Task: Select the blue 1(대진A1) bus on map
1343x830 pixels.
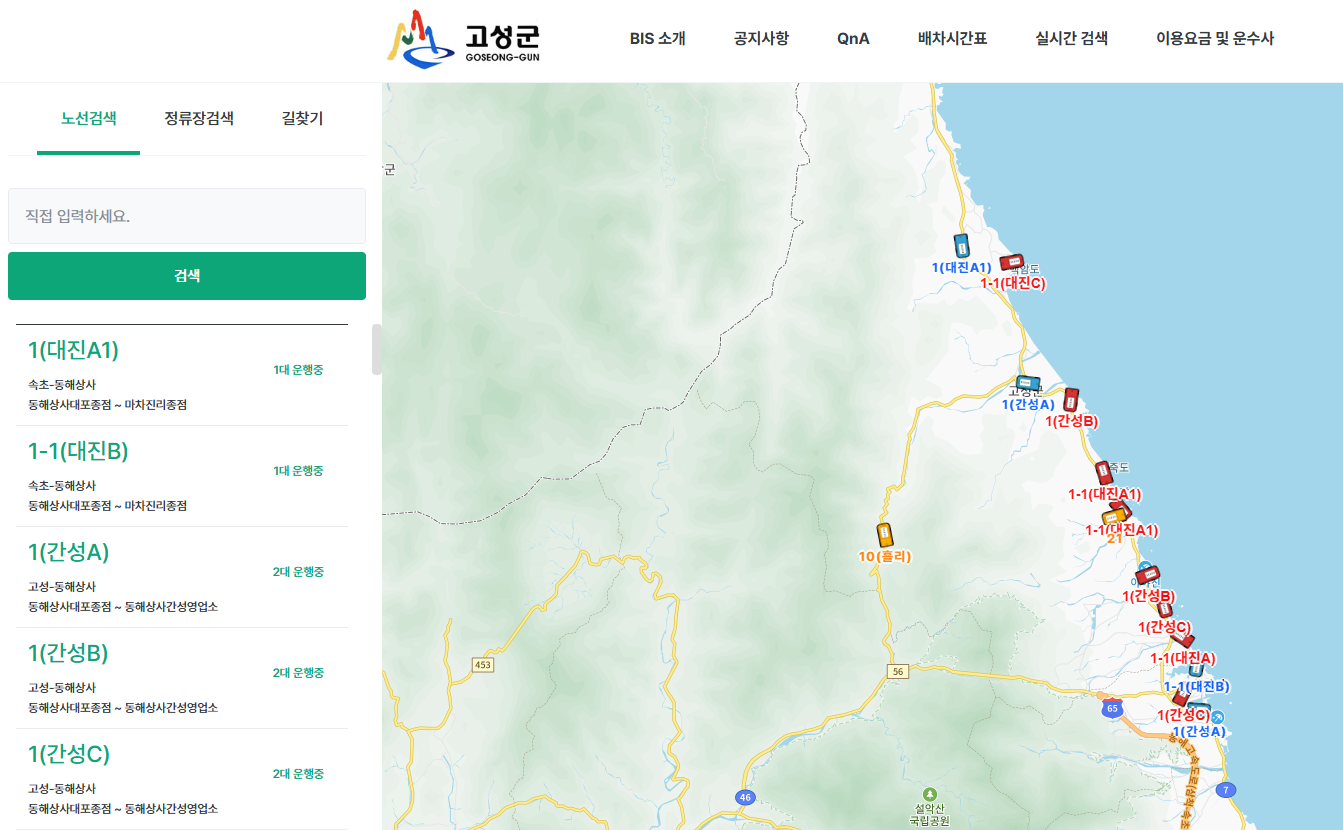Action: pyautogui.click(x=961, y=245)
